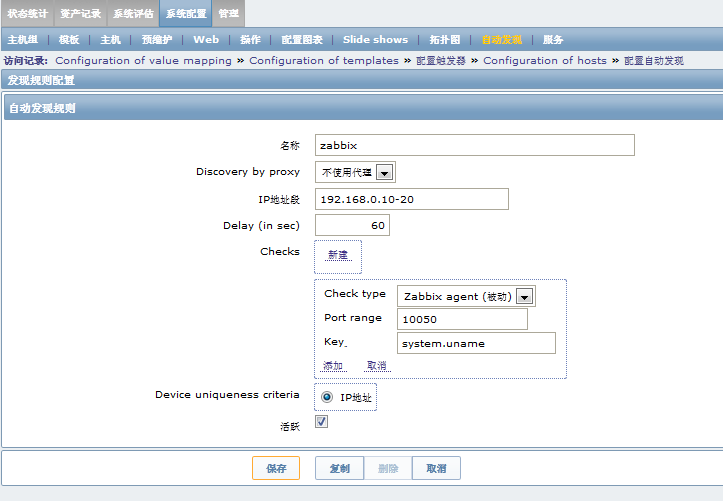
Task: Click the Port range field
Action: coord(462,319)
